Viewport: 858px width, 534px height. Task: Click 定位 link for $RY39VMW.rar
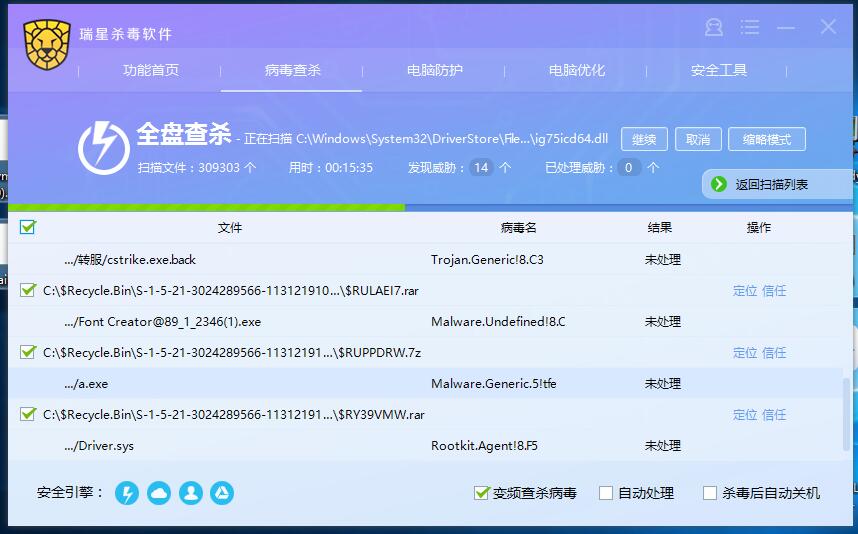(x=745, y=415)
